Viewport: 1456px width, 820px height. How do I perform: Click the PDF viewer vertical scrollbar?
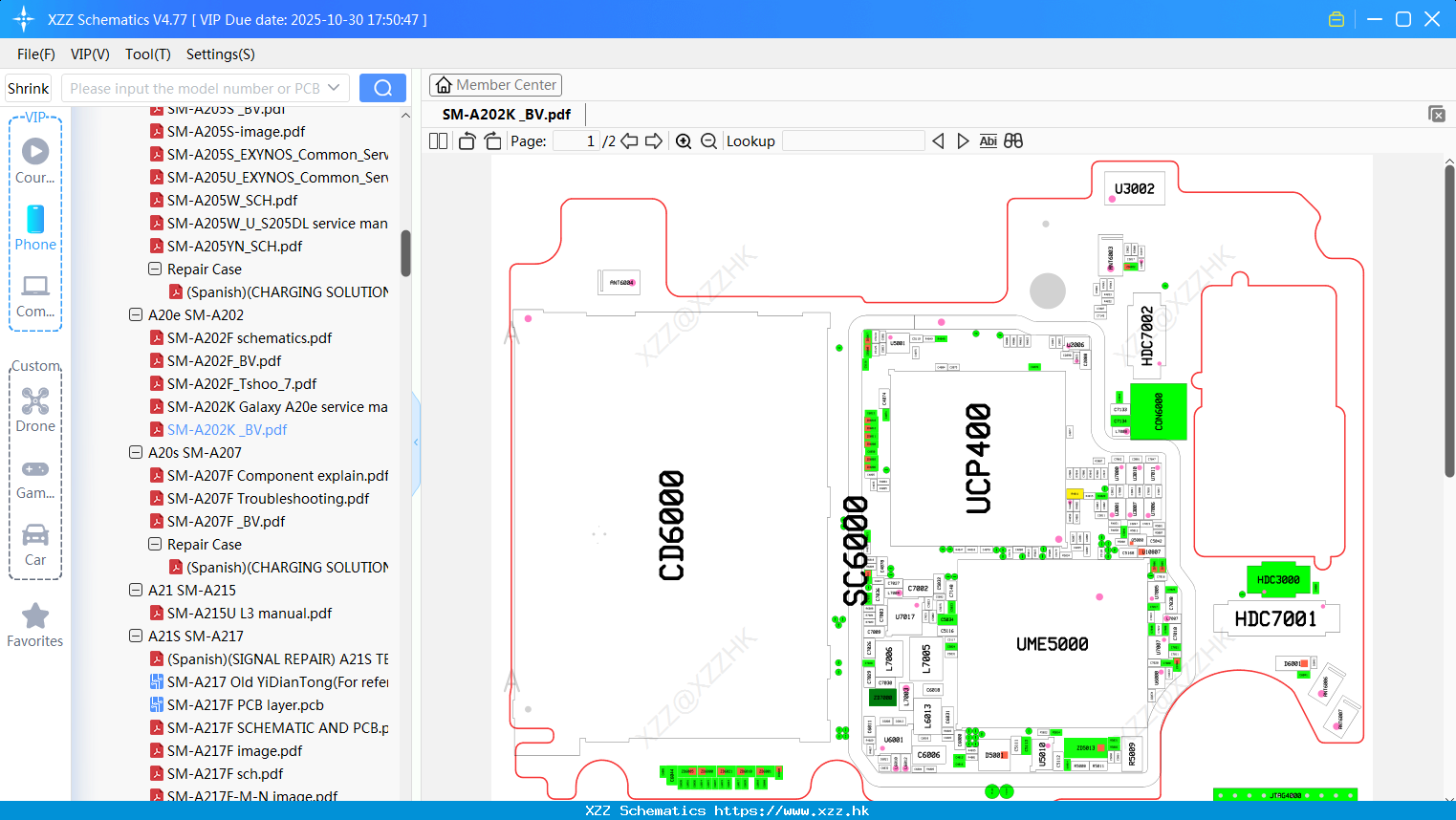[x=1449, y=320]
